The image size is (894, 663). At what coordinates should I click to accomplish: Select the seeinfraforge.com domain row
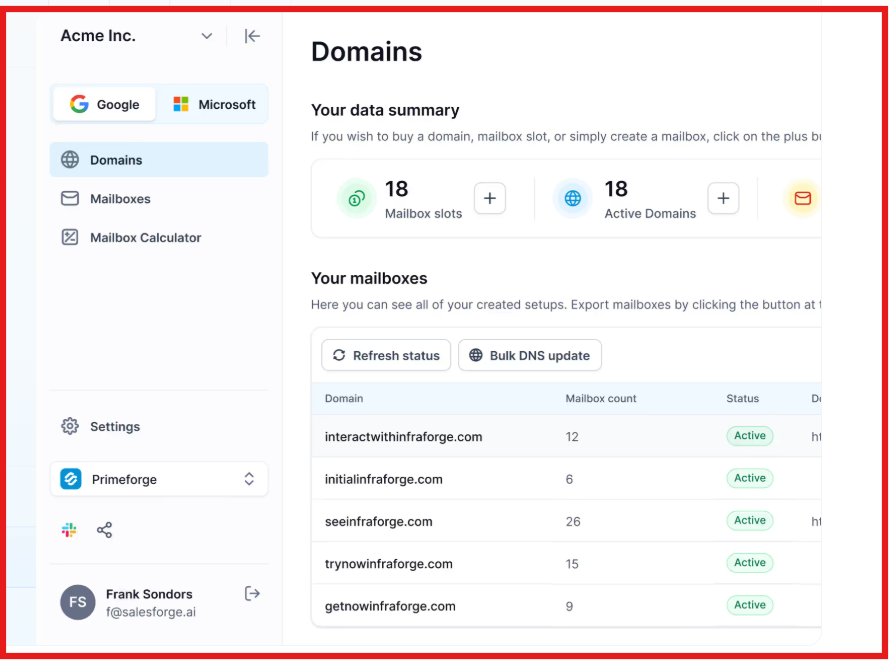coord(567,521)
